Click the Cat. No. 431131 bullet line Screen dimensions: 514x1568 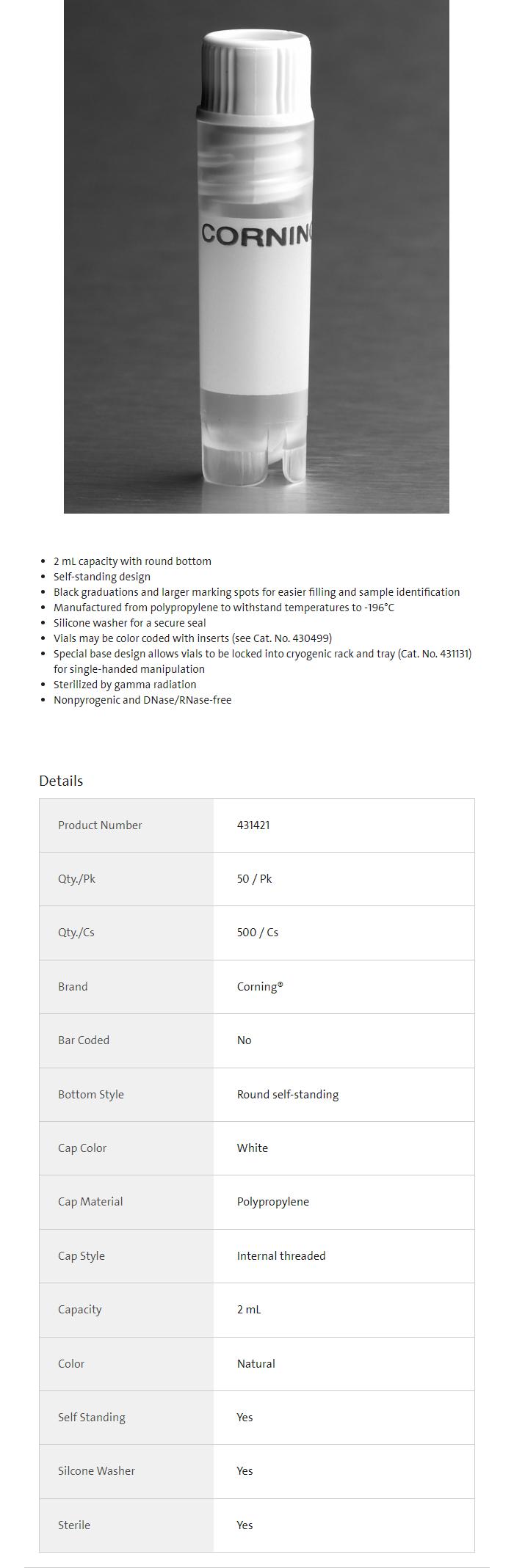coord(262,654)
